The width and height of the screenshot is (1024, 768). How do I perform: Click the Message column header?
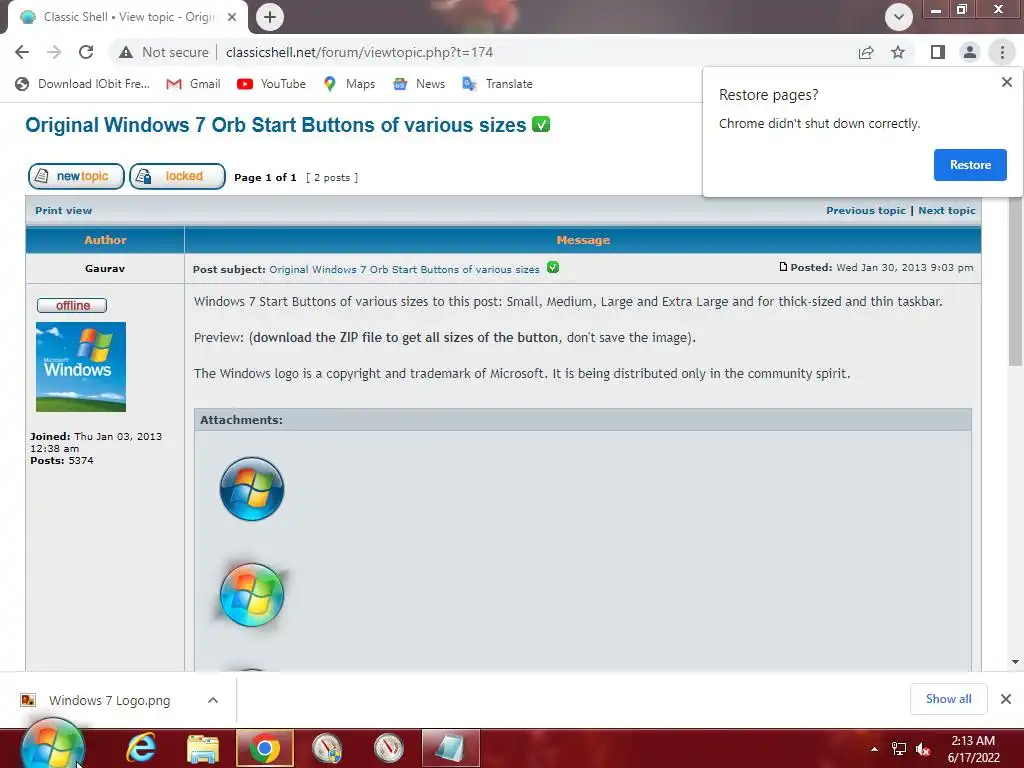click(583, 240)
